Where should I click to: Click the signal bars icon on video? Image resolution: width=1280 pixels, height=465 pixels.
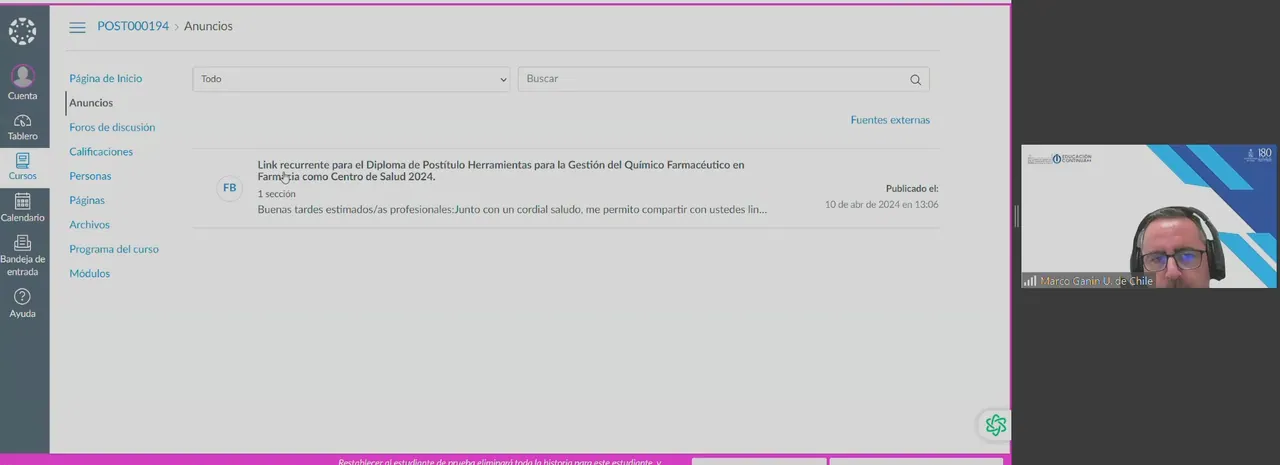coord(1030,282)
